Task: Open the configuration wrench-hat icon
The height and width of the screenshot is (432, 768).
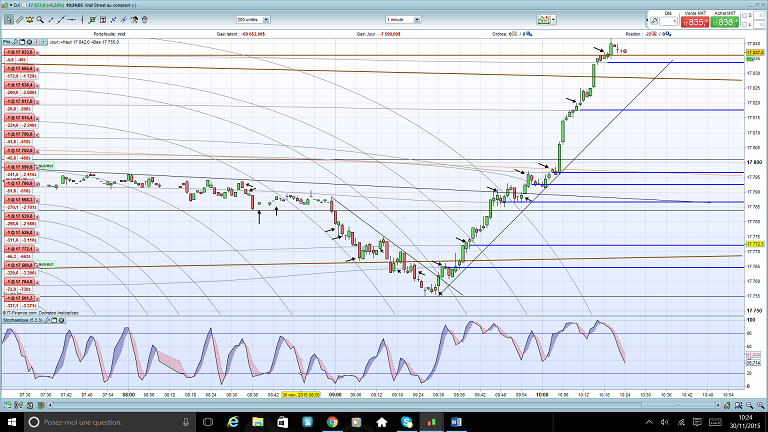Action: 134,20
